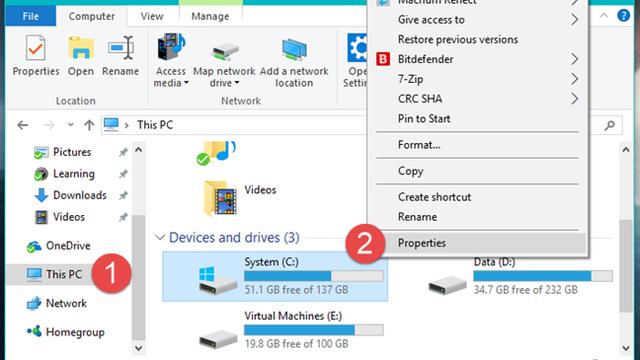
Task: Click the pin icon beside sidebar Videos
Action: coord(123,217)
